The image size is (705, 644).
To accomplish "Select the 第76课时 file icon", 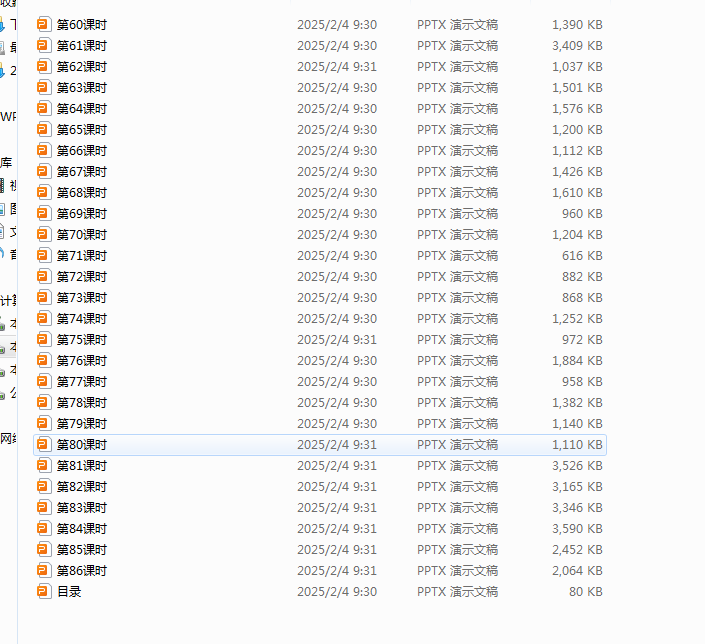I will click(x=44, y=360).
